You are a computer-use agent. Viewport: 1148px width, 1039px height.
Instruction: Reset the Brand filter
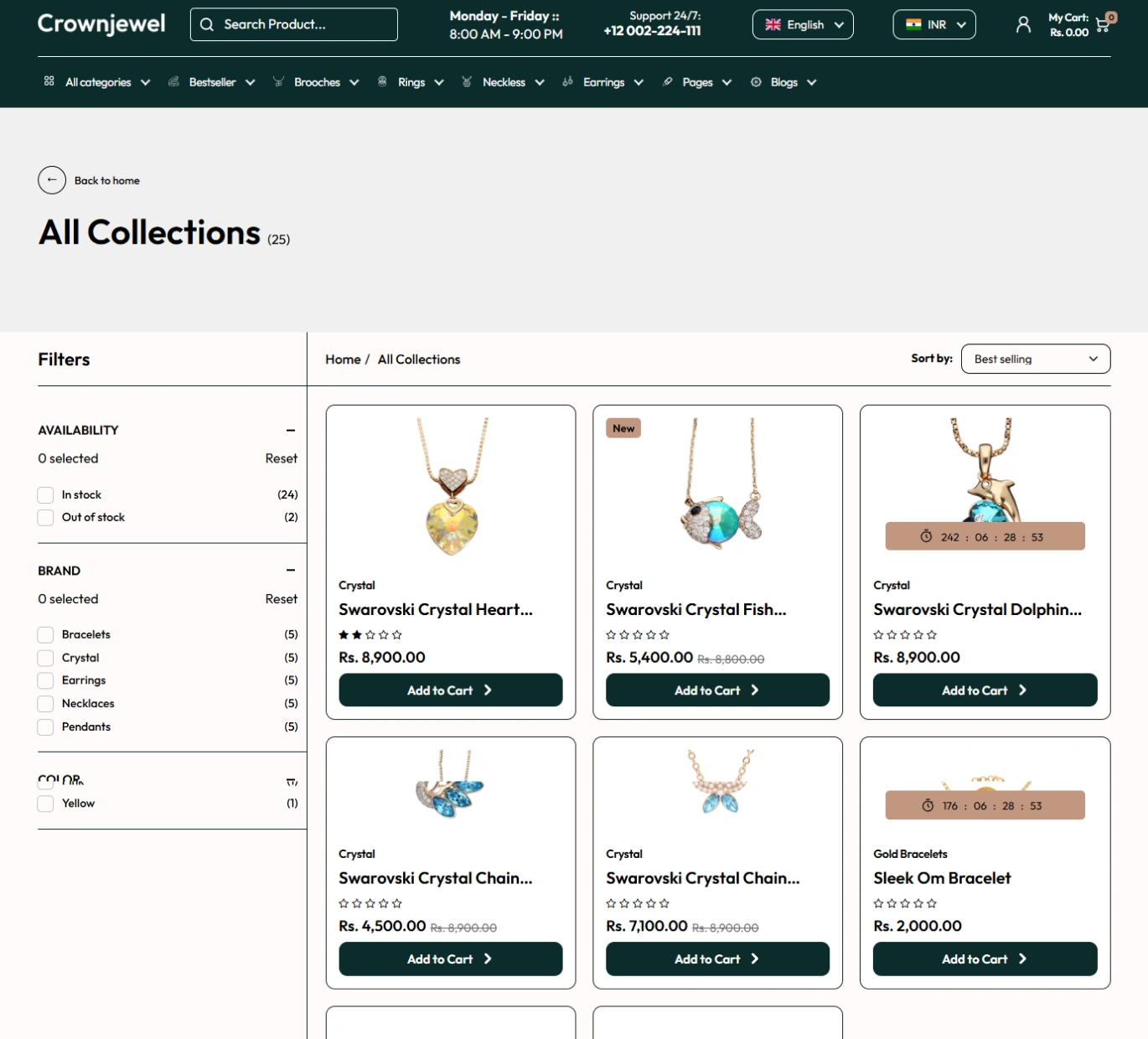[282, 599]
